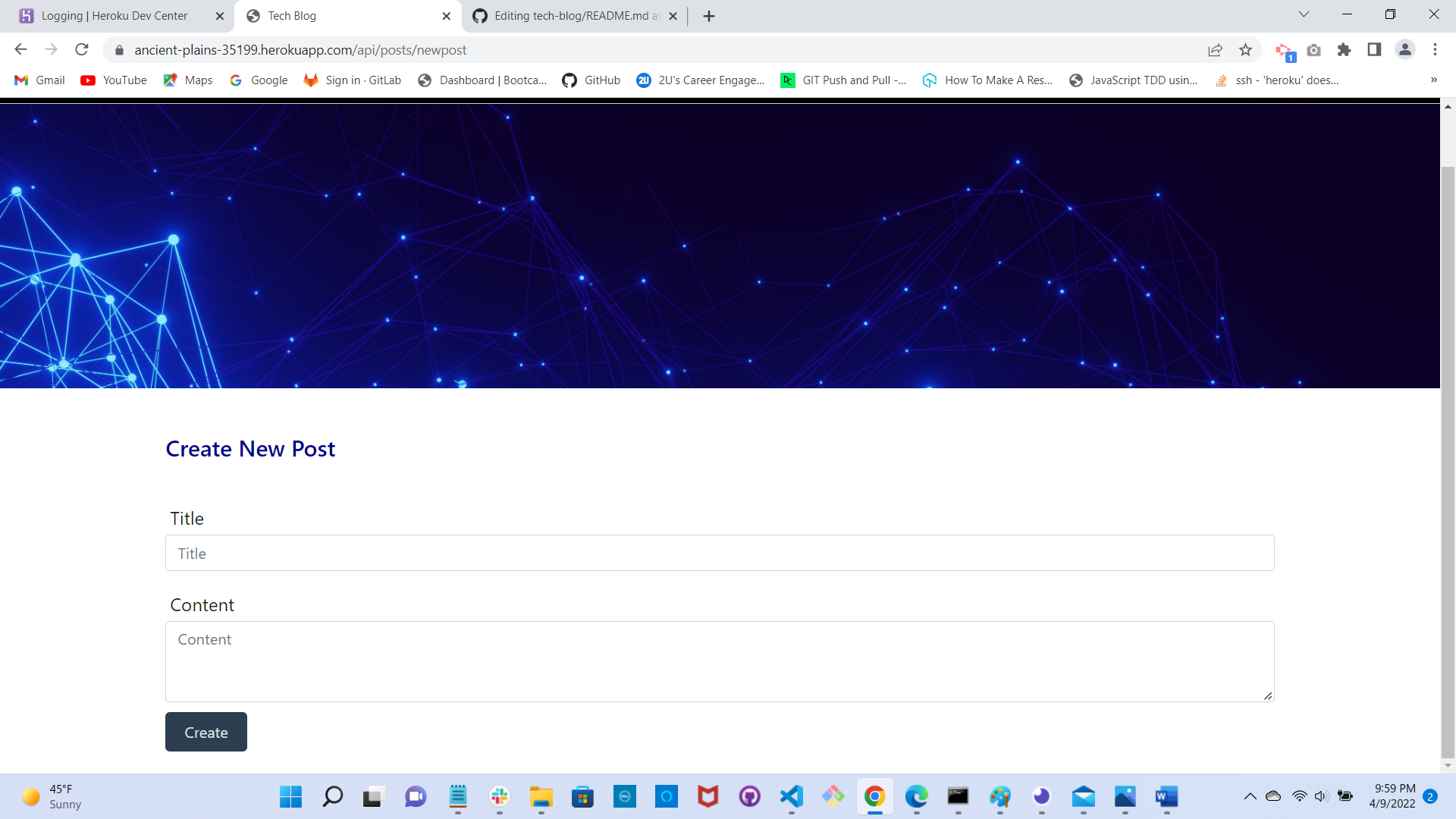
Task: Open Chrome three-dot menu
Action: click(1435, 50)
